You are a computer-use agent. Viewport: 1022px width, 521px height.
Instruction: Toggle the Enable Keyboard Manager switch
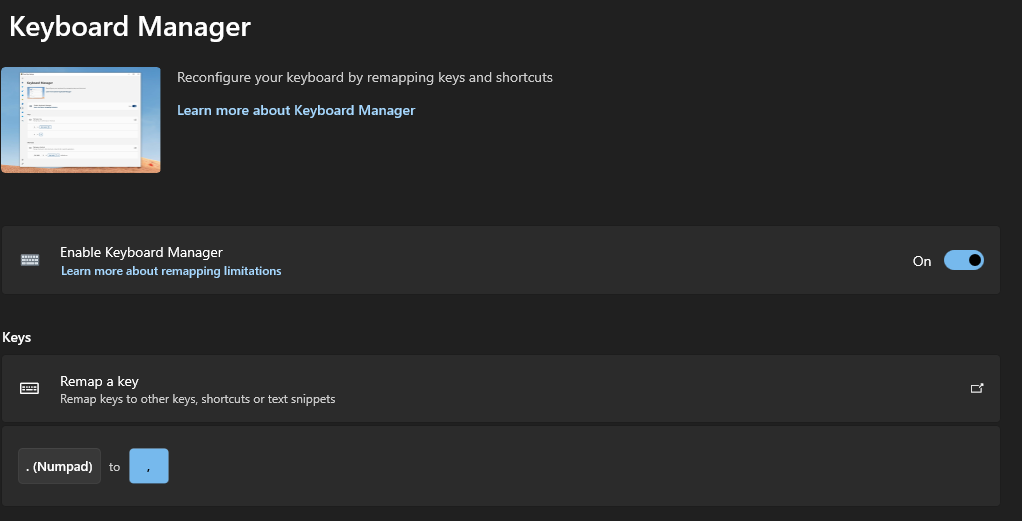pyautogui.click(x=963, y=260)
